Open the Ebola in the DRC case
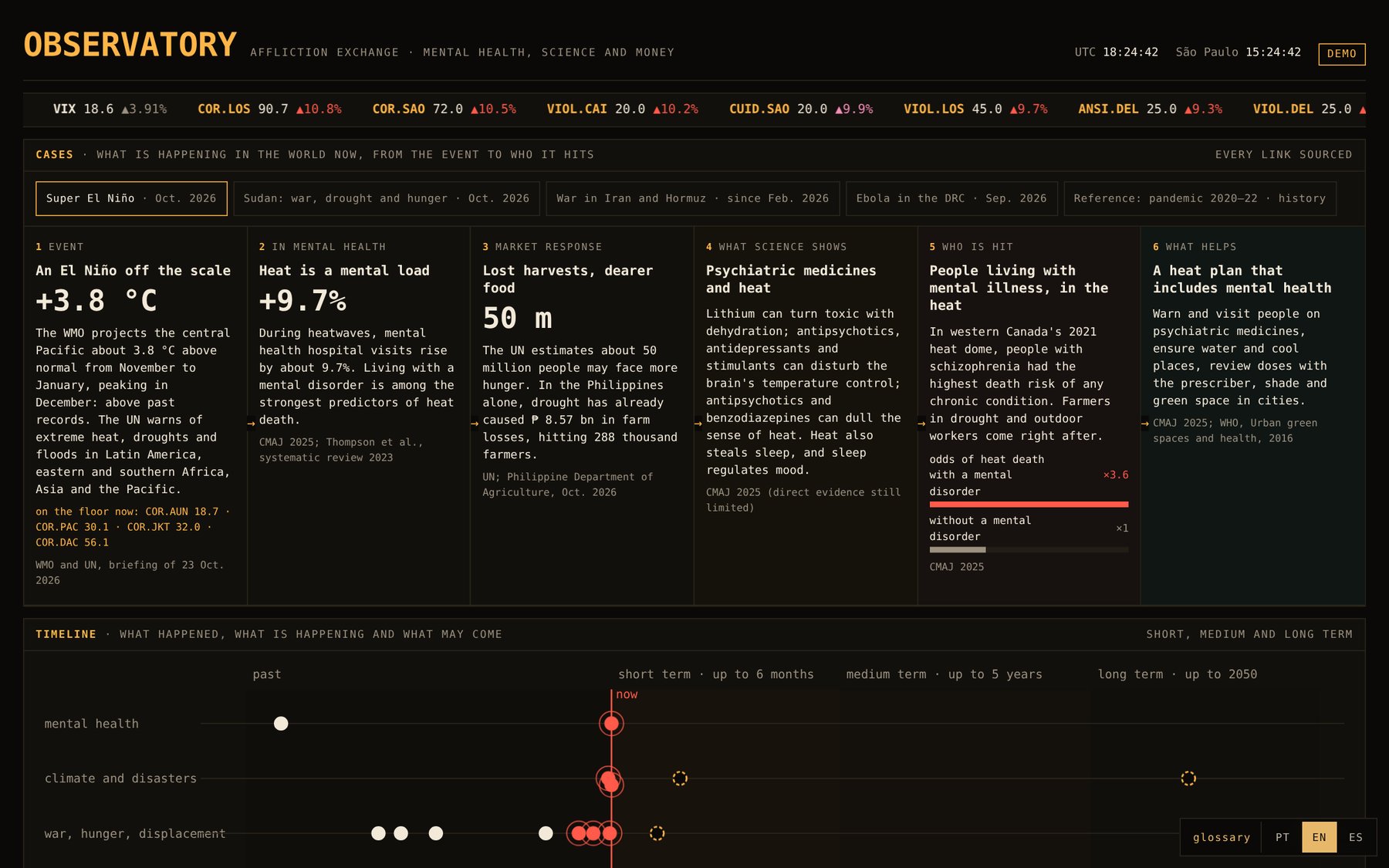This screenshot has height=868, width=1389. 951,198
